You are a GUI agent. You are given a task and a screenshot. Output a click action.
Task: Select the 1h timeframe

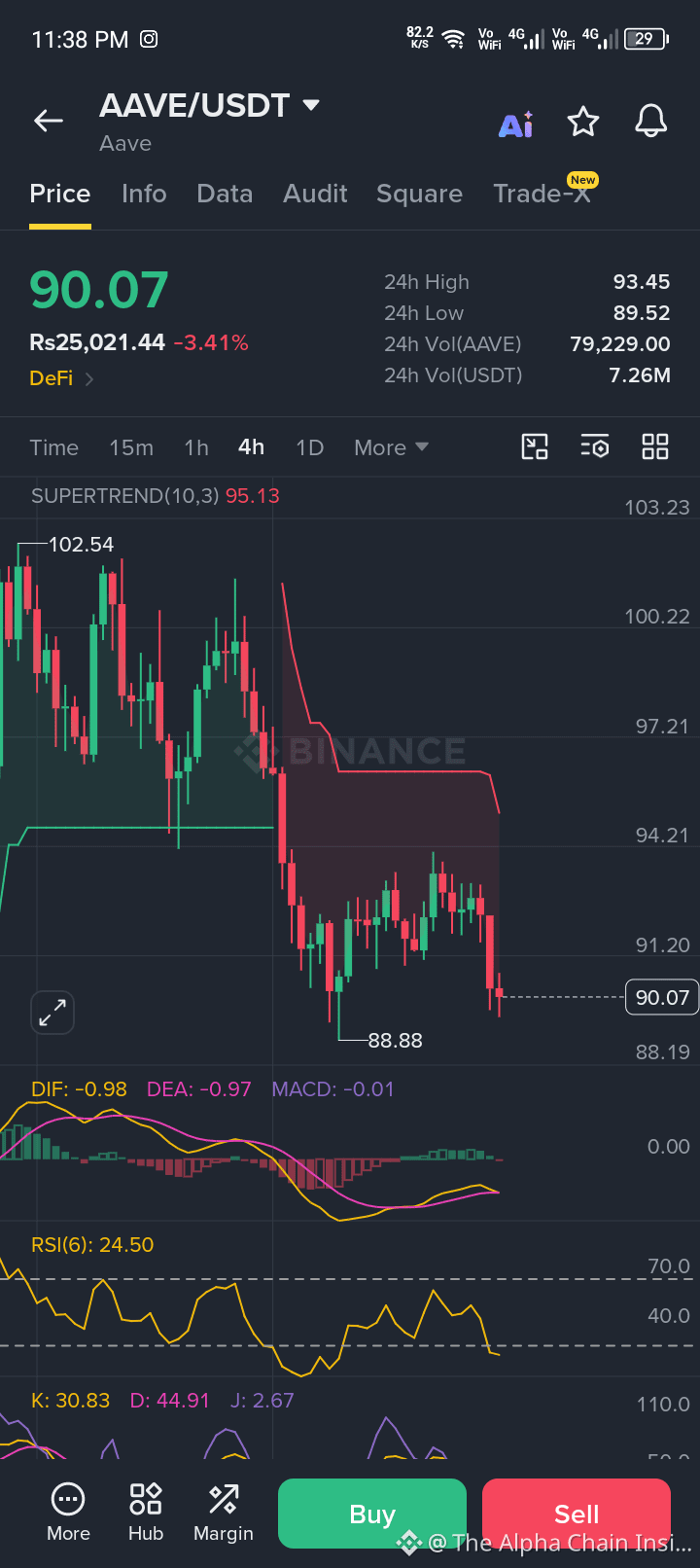click(196, 447)
